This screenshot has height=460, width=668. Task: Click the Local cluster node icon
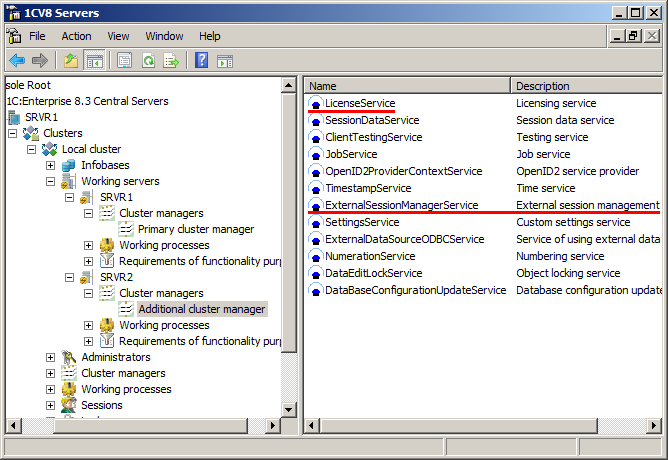49,150
